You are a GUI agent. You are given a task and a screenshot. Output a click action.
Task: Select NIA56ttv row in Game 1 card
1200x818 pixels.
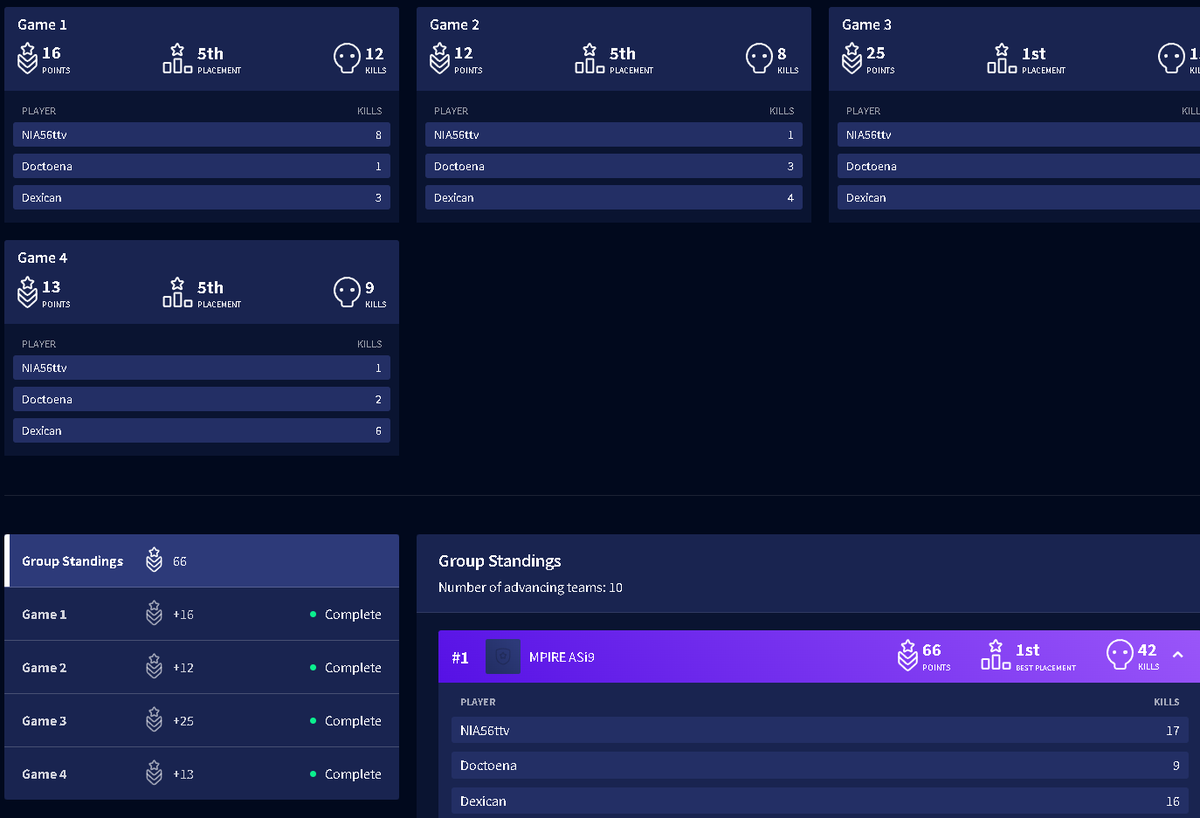202,135
